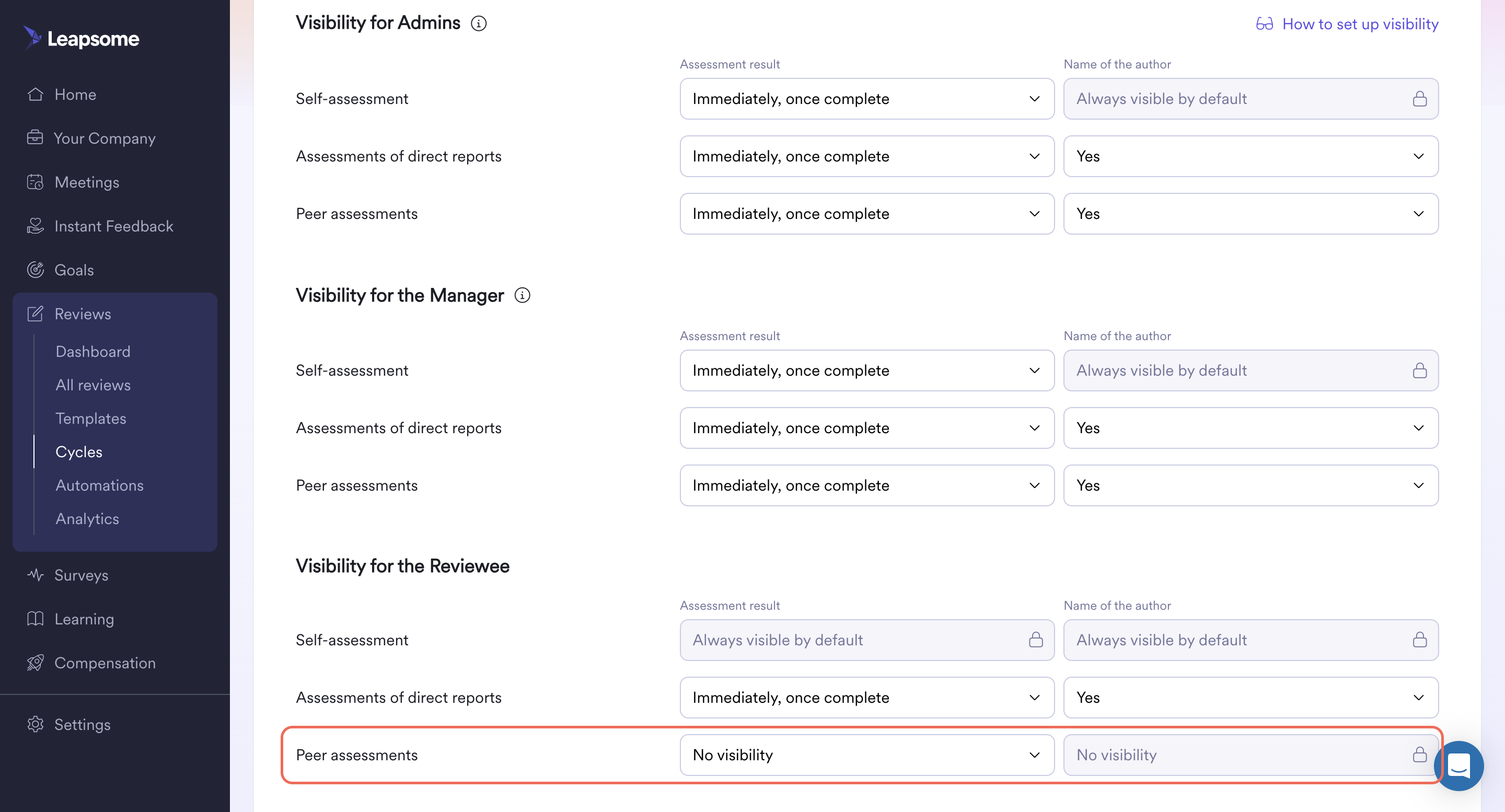Click lock icon in Admins self-assessment author field
Screen dimensions: 1505x812
coord(1420,99)
